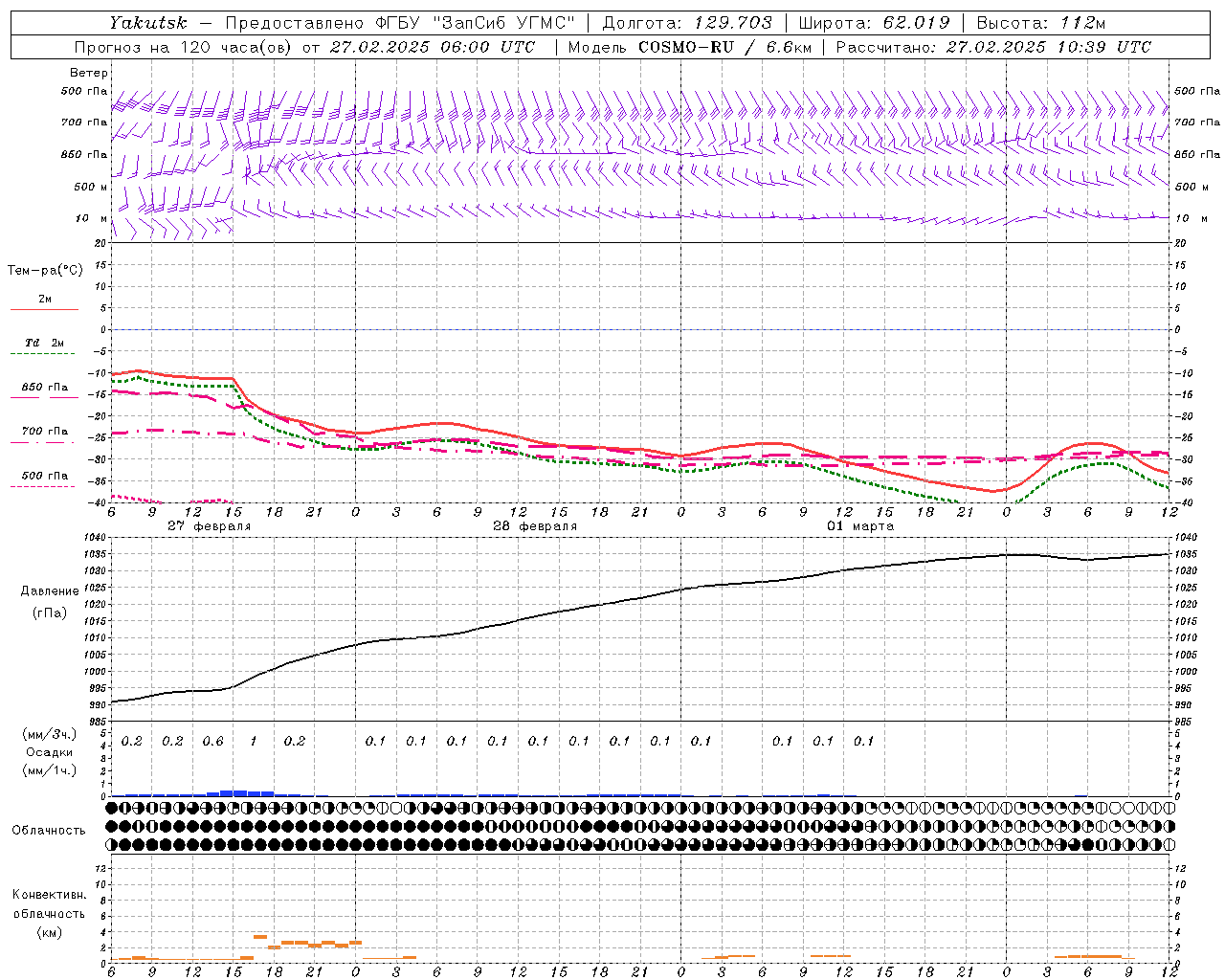Click the Ветер panel label

coord(89,73)
